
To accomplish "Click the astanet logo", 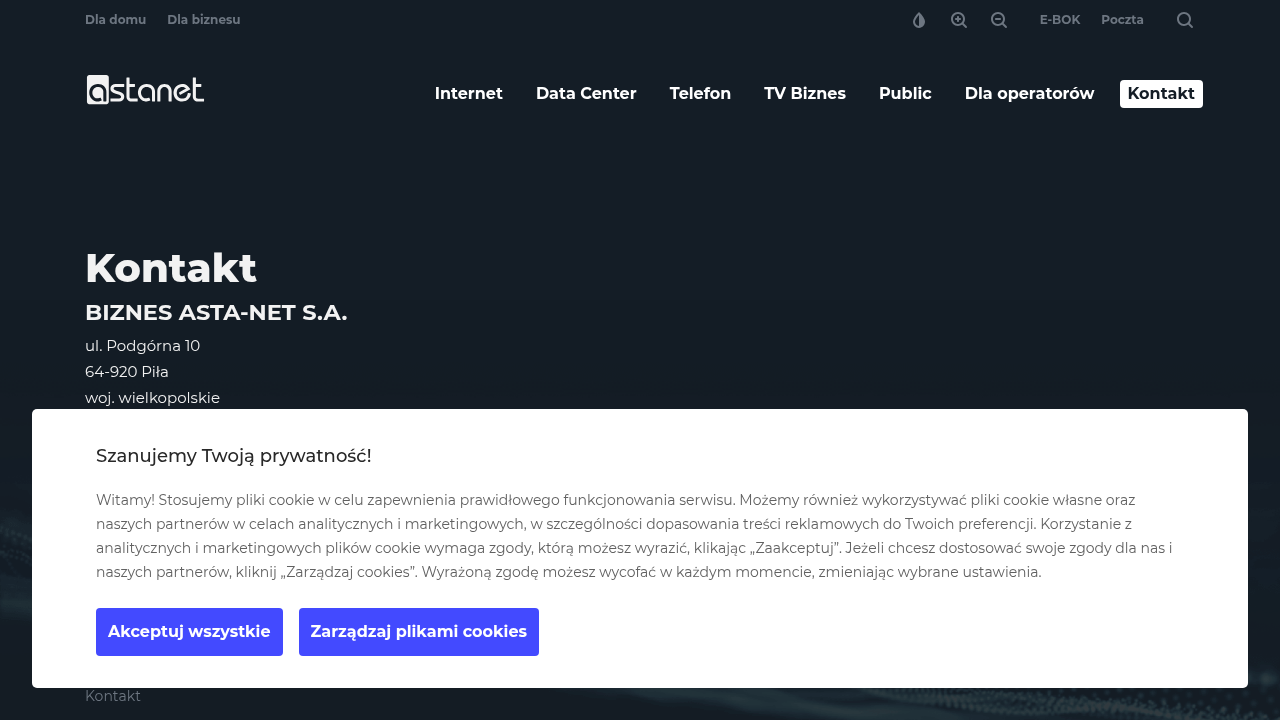I will [145, 90].
